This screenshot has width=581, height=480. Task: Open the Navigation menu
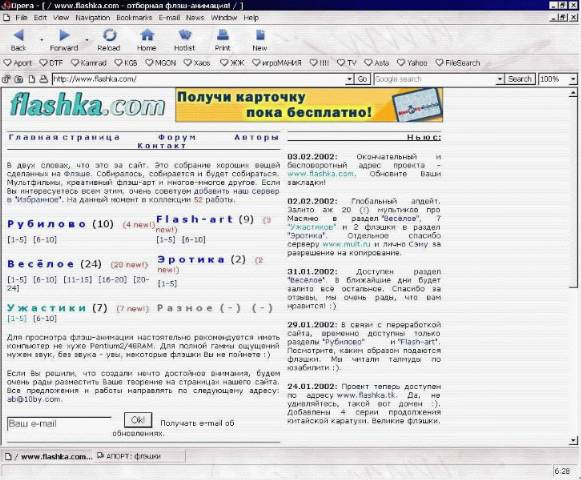pos(93,18)
